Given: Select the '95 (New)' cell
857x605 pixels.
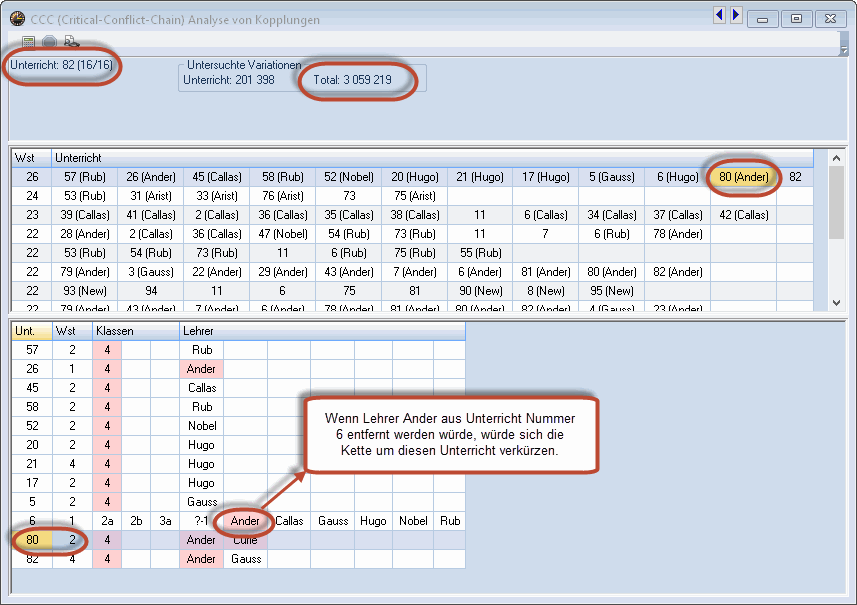Looking at the screenshot, I should tap(612, 291).
